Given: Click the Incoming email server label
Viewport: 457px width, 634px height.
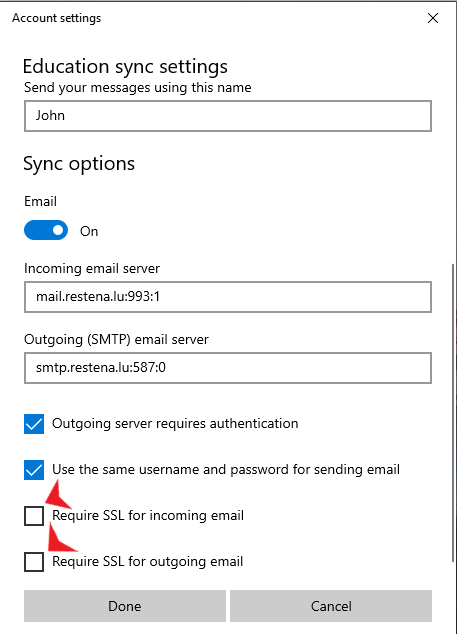Looking at the screenshot, I should [x=92, y=268].
